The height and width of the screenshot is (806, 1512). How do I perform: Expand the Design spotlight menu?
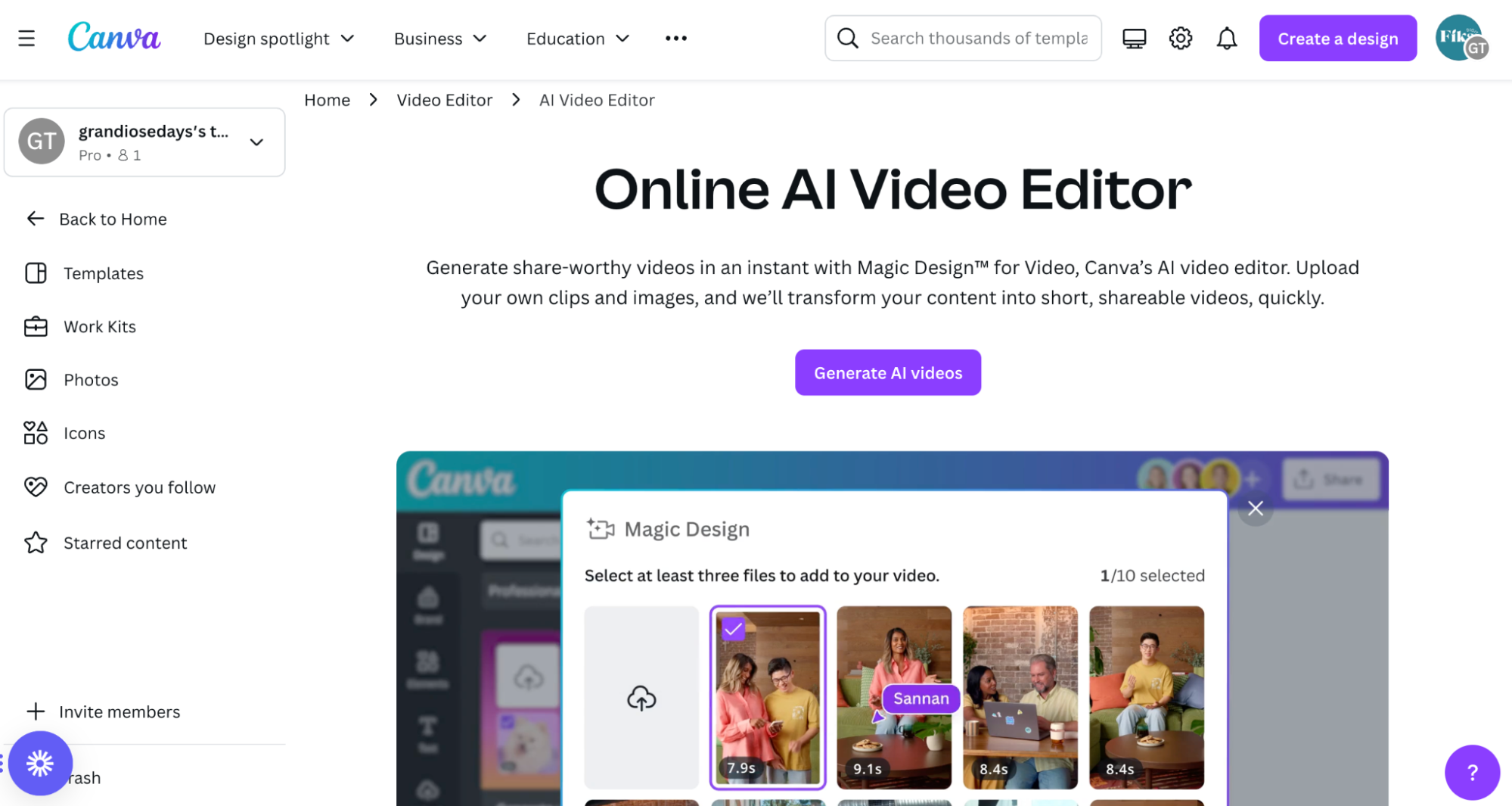click(x=279, y=39)
